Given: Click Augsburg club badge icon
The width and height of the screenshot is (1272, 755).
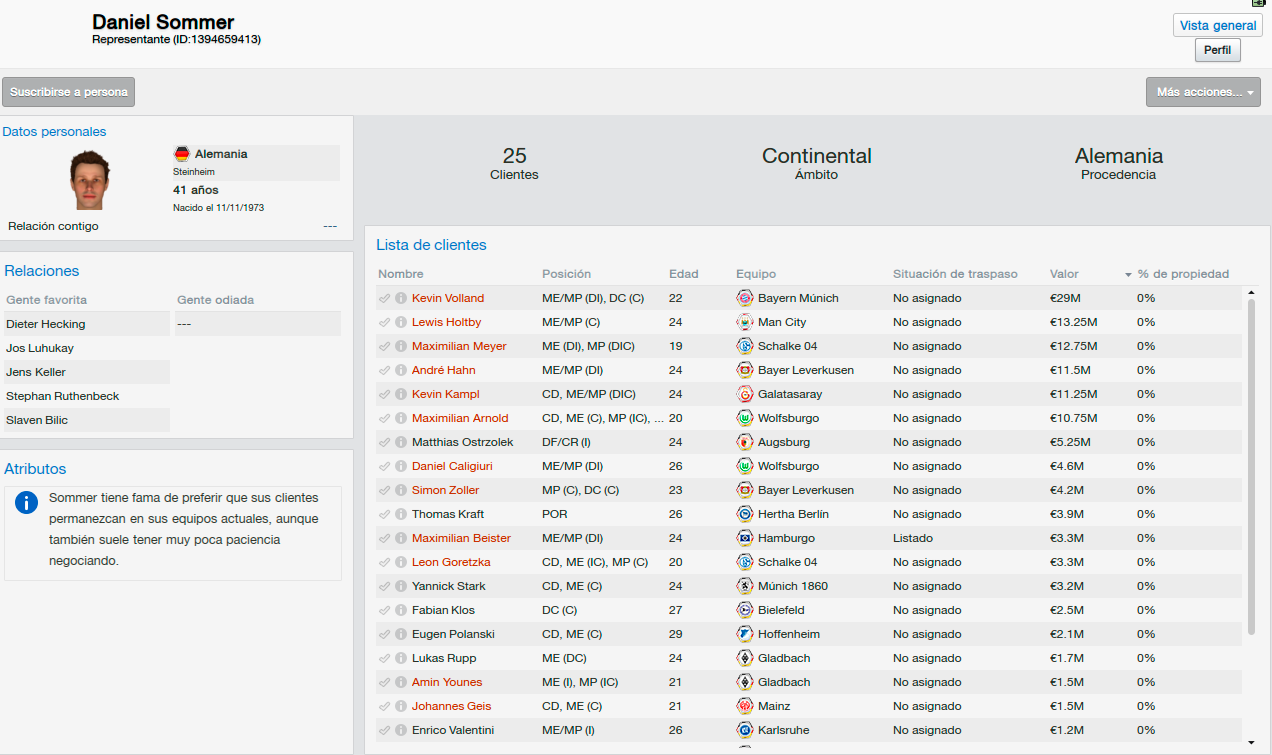Looking at the screenshot, I should point(744,442).
